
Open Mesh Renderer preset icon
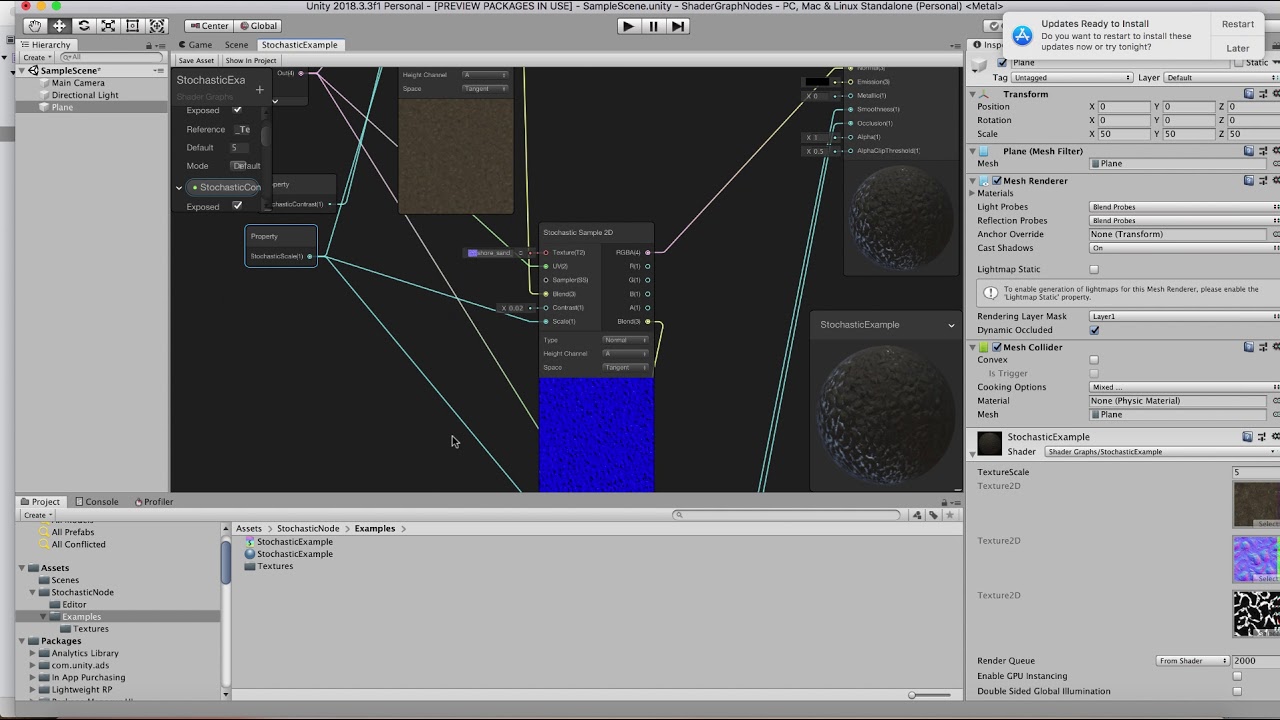point(1262,181)
